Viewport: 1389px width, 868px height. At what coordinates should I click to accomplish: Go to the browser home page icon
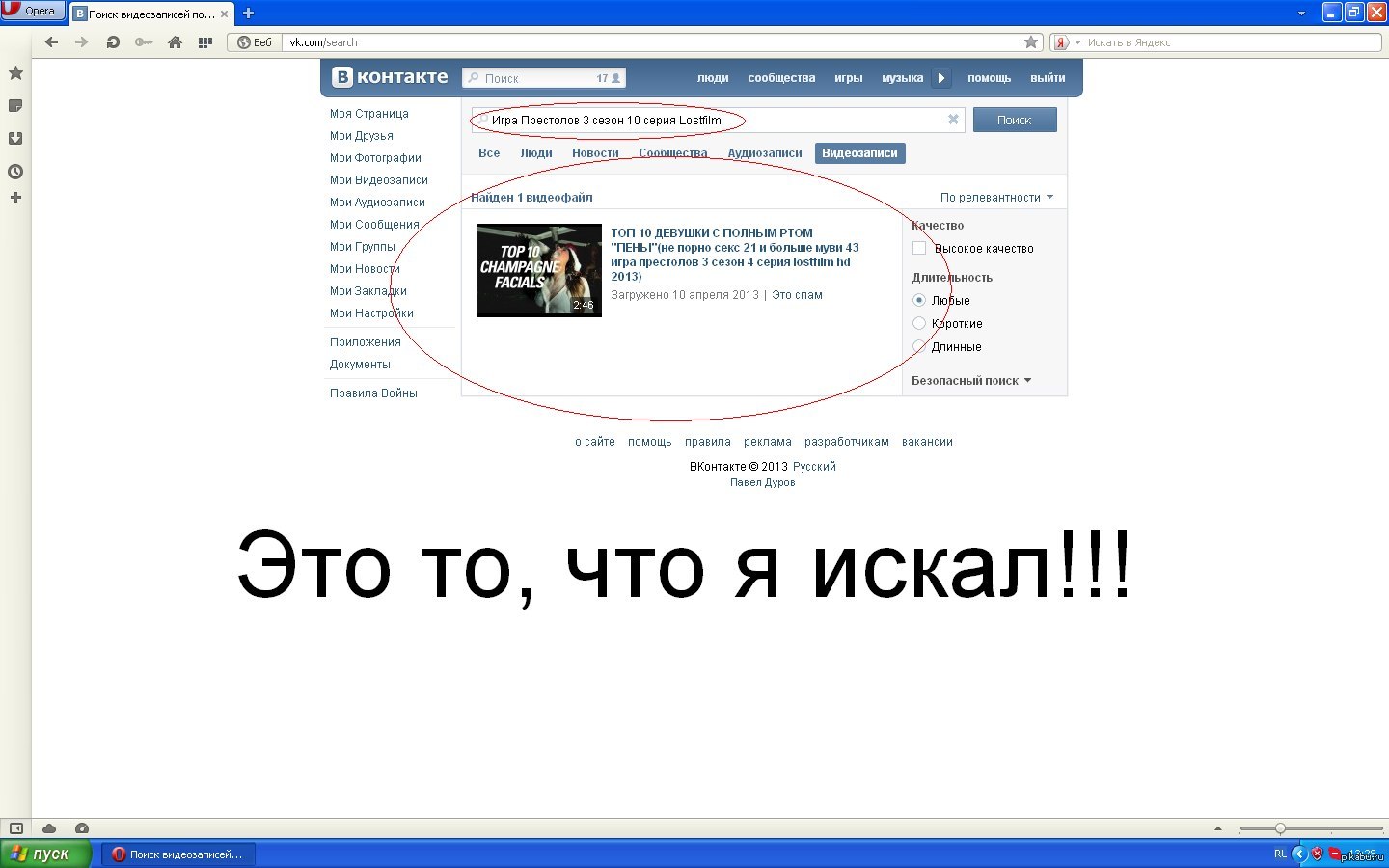click(175, 42)
